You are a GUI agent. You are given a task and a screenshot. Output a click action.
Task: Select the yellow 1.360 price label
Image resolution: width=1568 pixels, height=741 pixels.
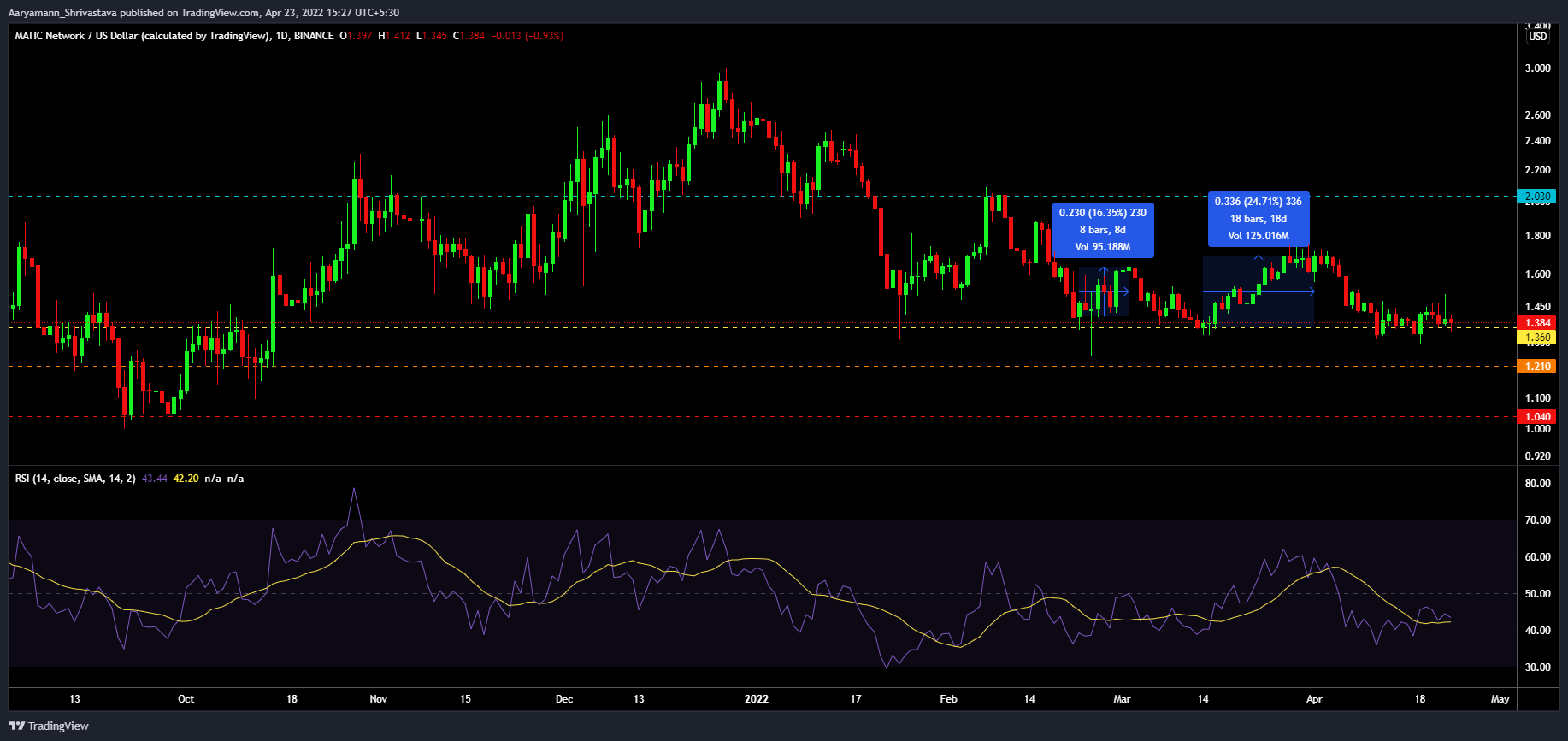click(1537, 338)
